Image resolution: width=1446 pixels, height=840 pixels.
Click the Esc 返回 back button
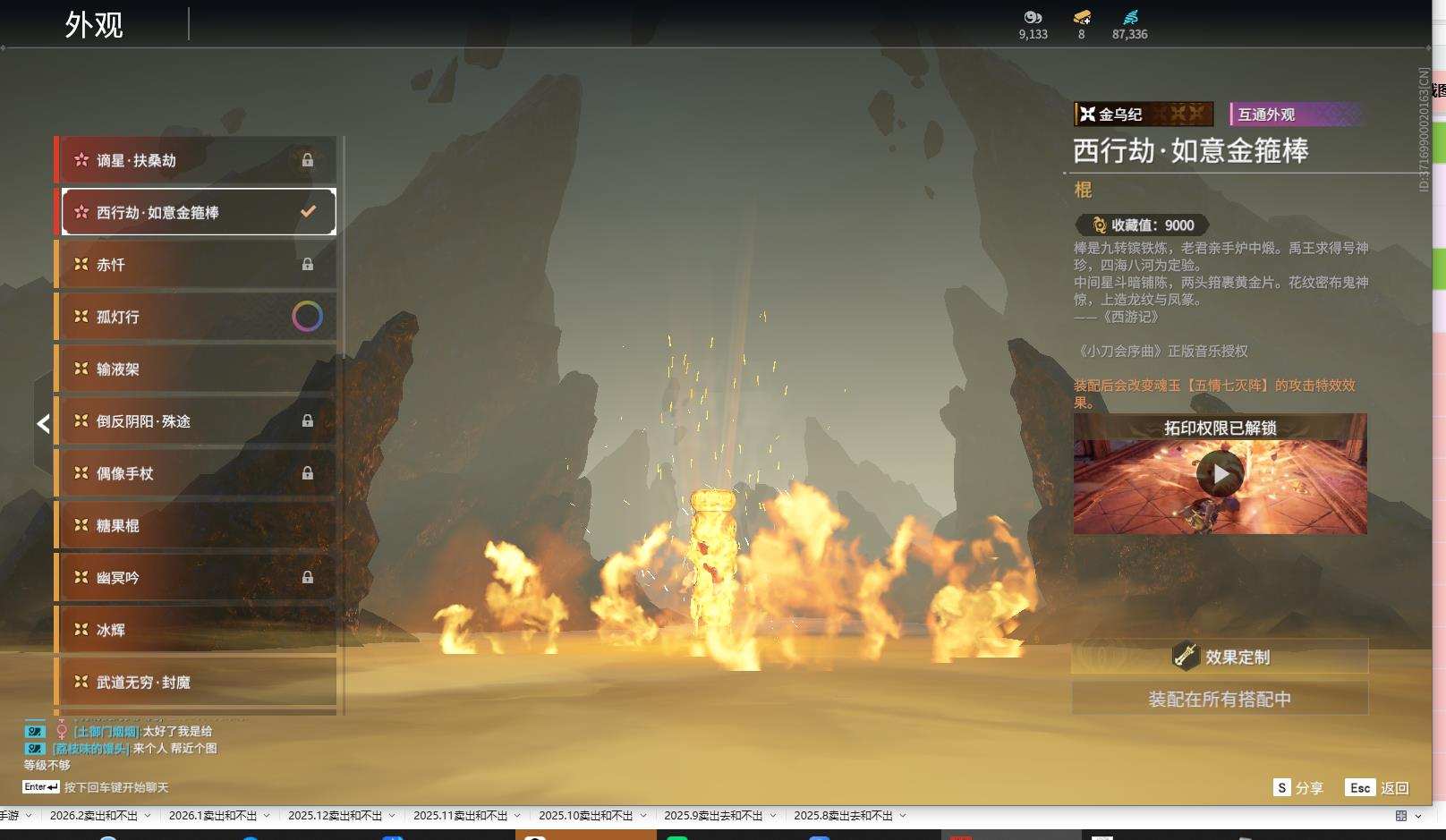click(x=1377, y=787)
